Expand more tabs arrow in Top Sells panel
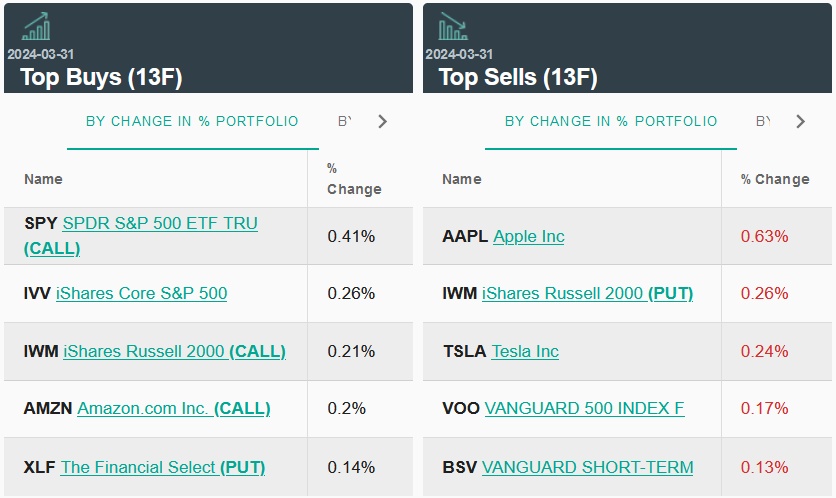The image size is (836, 498). tap(800, 121)
